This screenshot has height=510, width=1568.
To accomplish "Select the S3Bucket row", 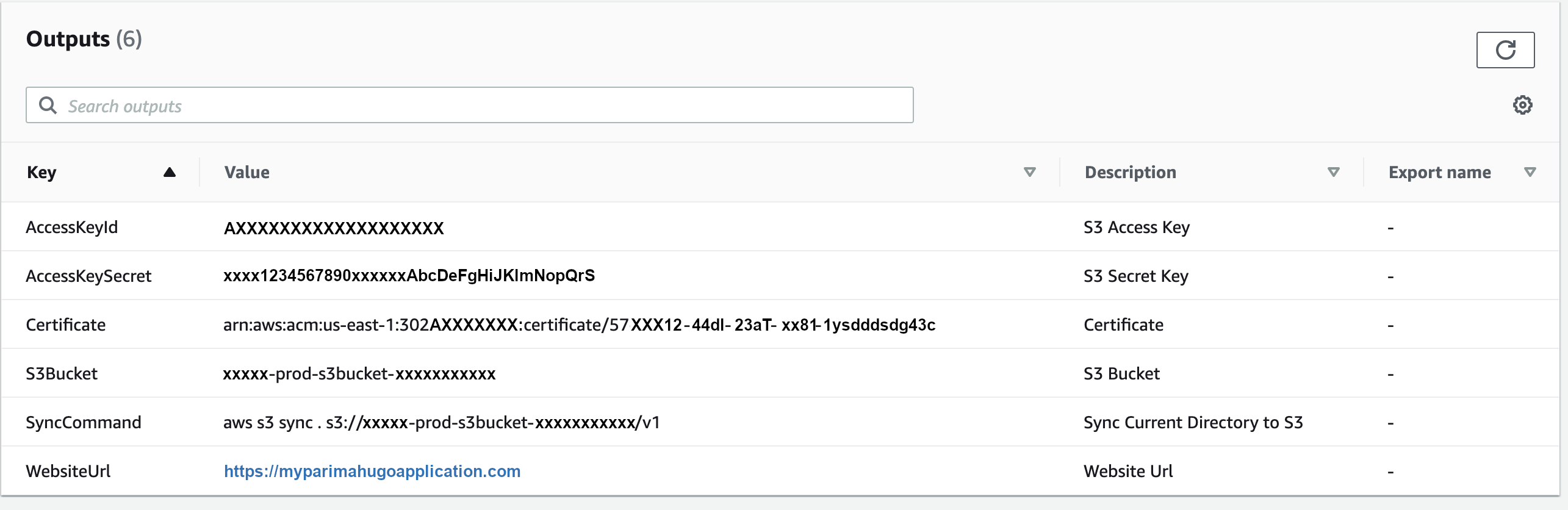I will [62, 373].
